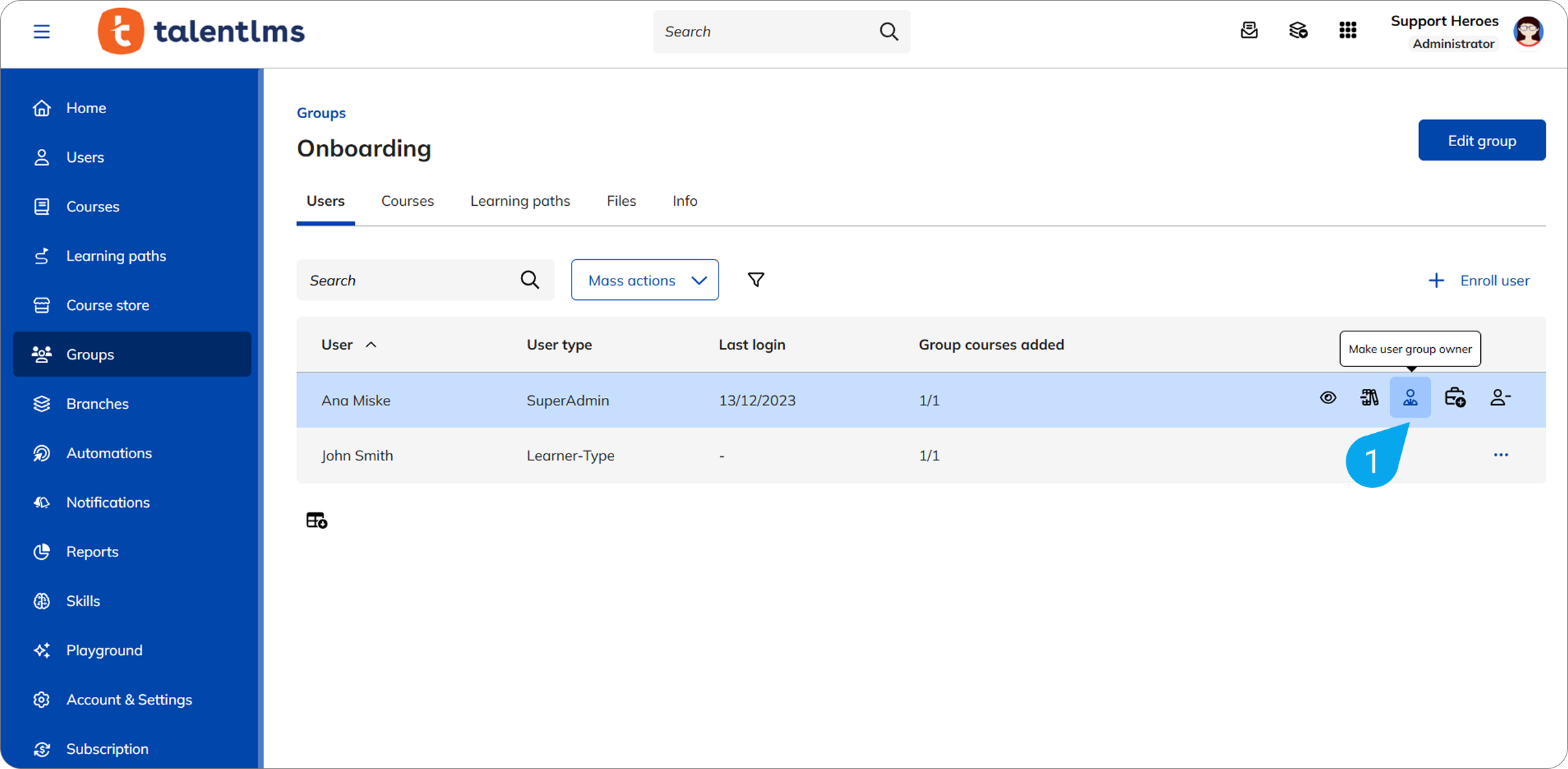
Task: Open Courses in sidebar
Action: [132, 206]
